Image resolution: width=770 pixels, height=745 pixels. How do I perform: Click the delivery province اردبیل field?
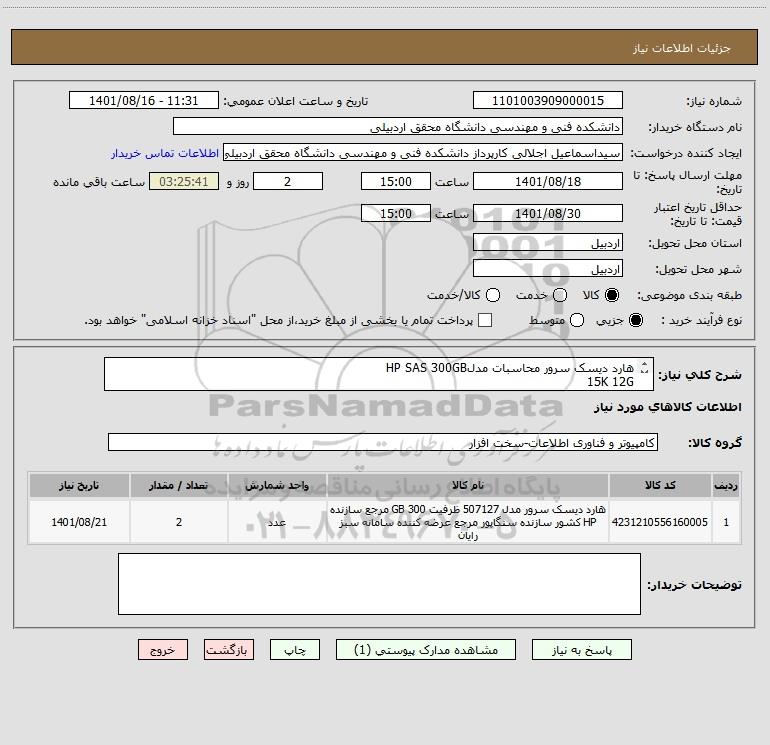pos(548,243)
